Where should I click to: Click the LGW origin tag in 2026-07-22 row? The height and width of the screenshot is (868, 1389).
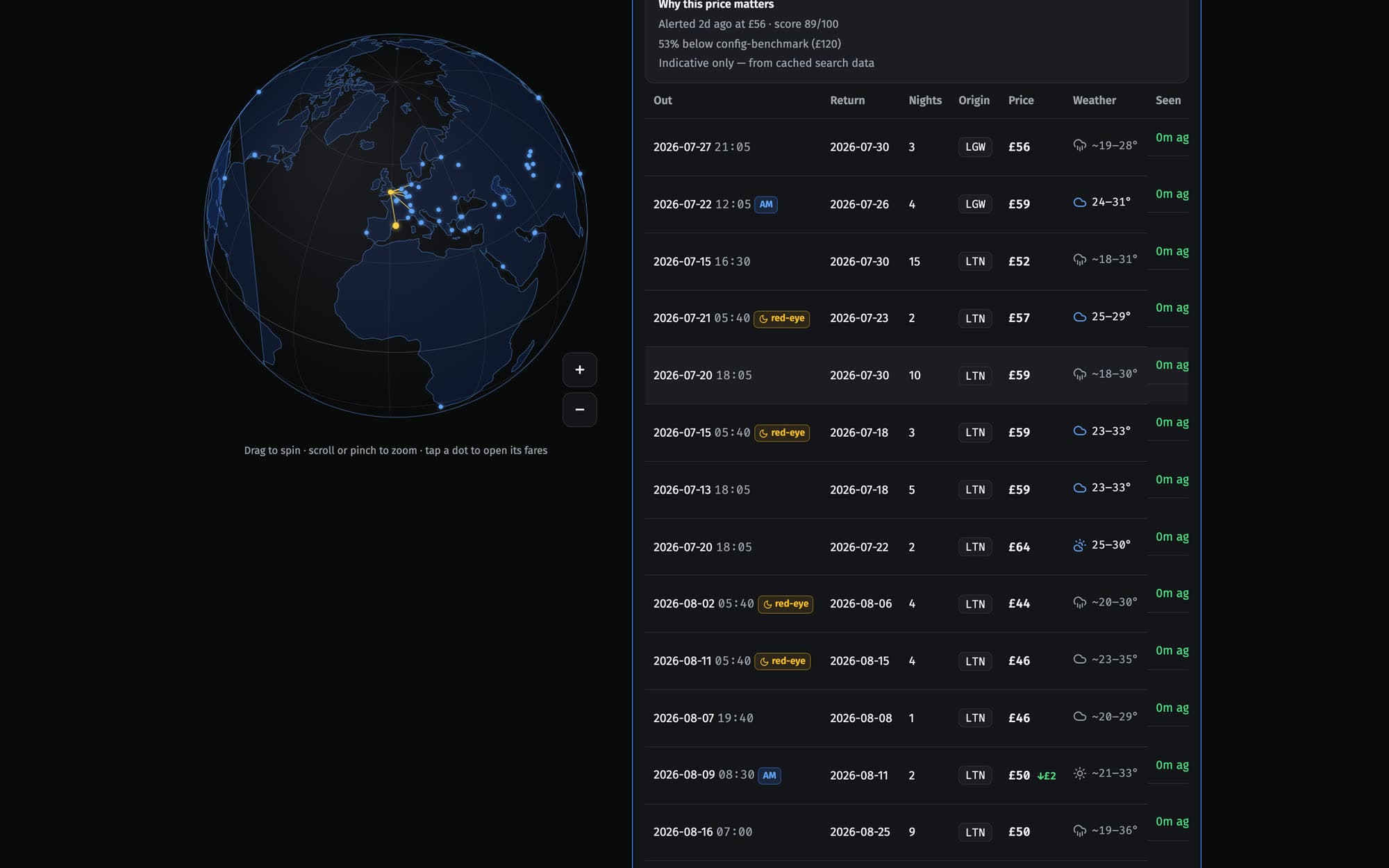click(x=975, y=204)
